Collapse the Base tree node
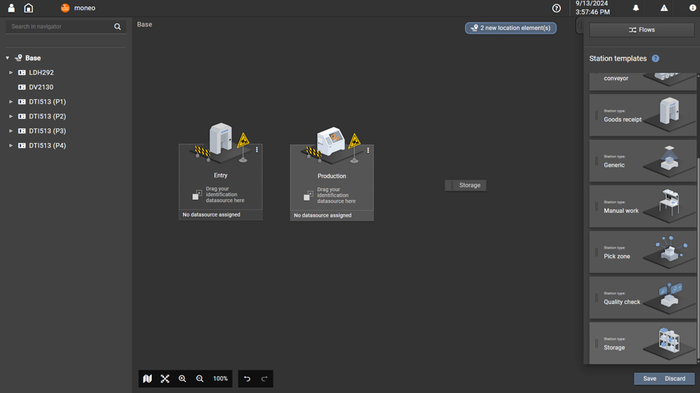The width and height of the screenshot is (700, 393). (8, 58)
